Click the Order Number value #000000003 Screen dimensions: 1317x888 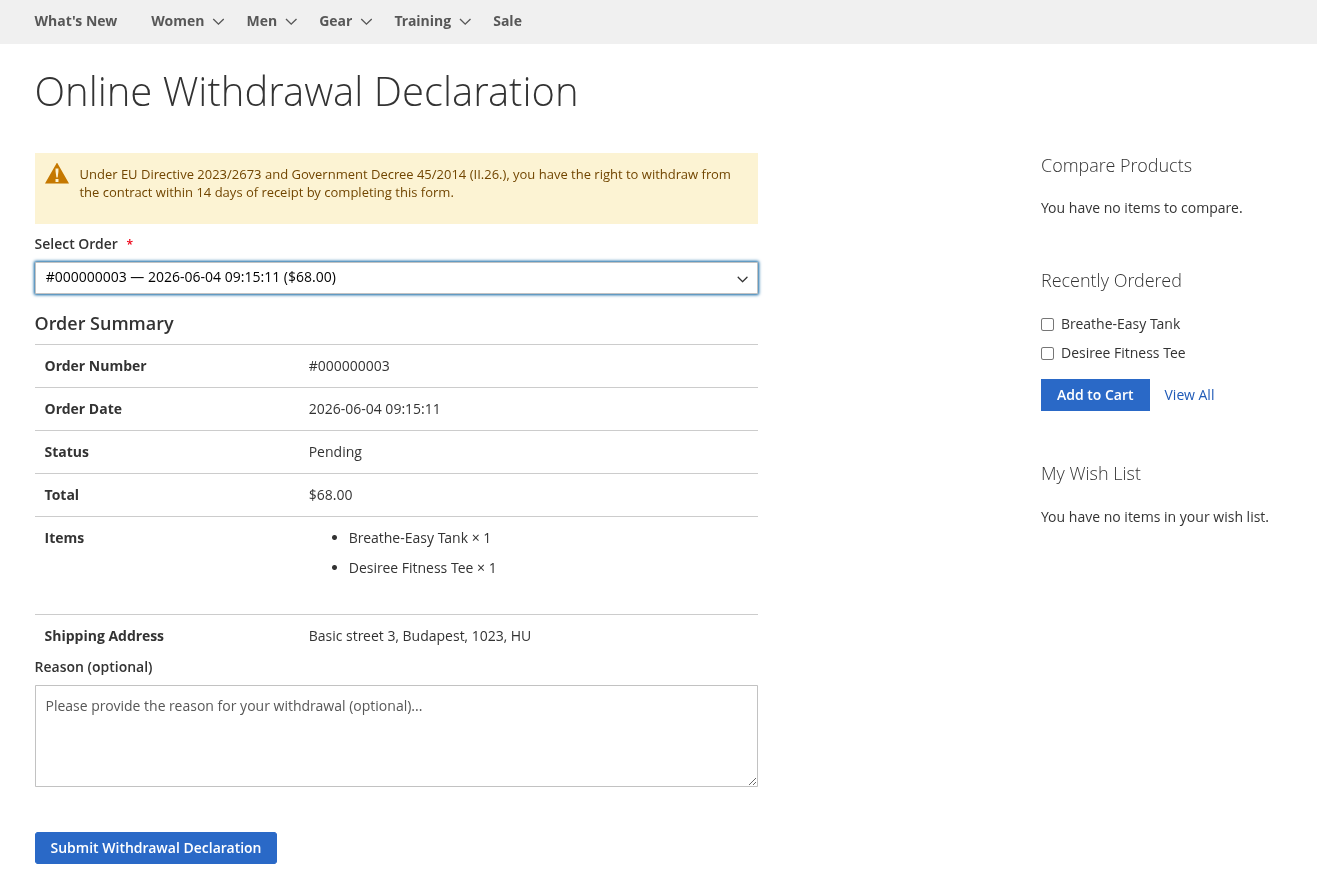tap(349, 366)
